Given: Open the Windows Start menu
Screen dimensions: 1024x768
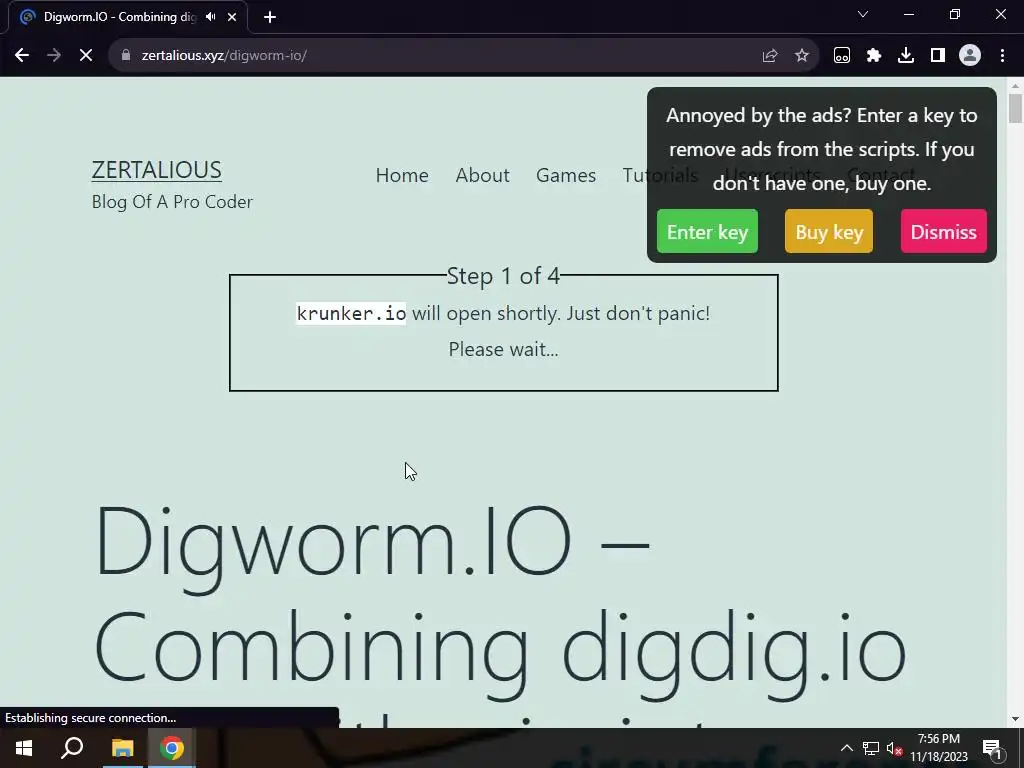Looking at the screenshot, I should tap(24, 748).
